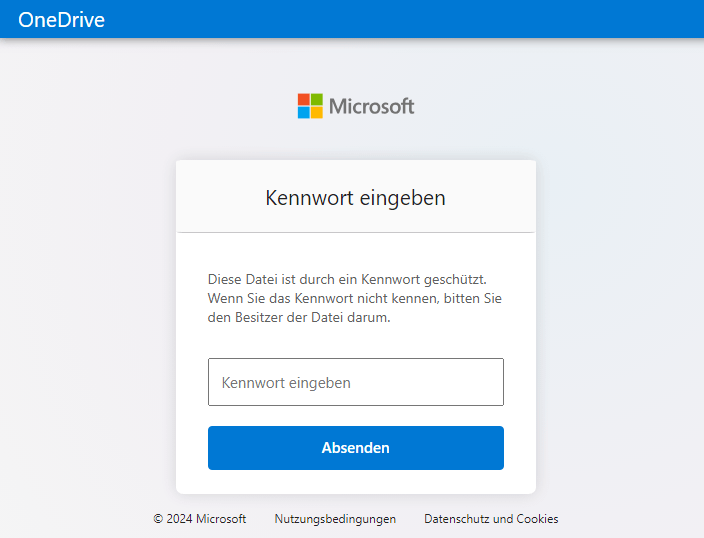
Task: Open the Nutzungsbedingungen link
Action: point(335,519)
